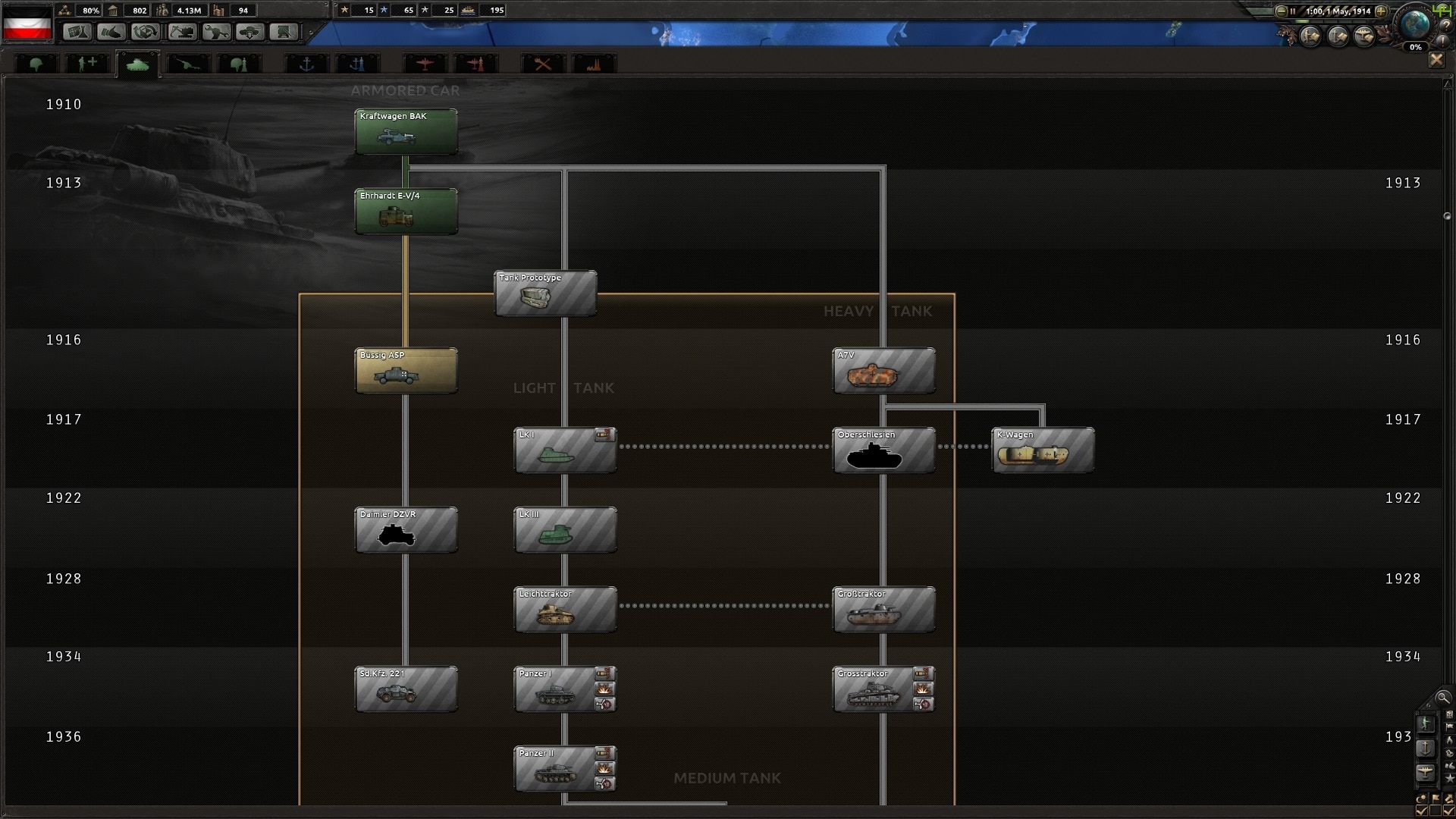Switch to the naval research anchor tab
The width and height of the screenshot is (1456, 819).
[306, 64]
